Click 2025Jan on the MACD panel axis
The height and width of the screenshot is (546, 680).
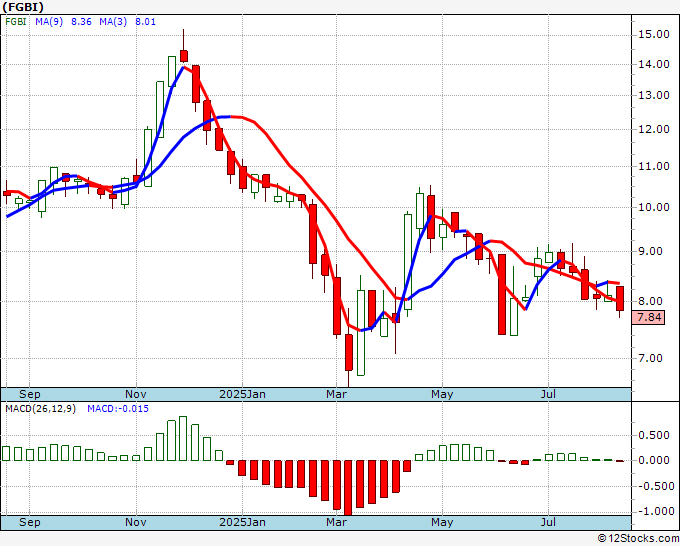tap(242, 522)
